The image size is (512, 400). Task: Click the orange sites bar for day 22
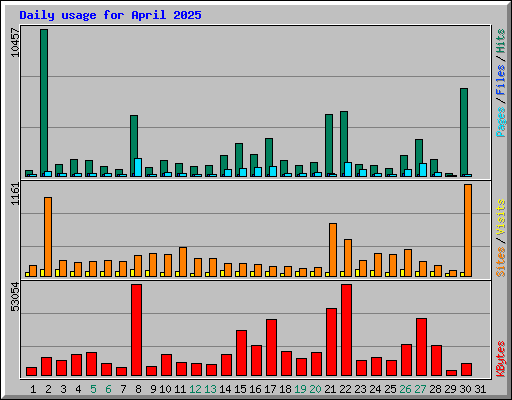348,258
